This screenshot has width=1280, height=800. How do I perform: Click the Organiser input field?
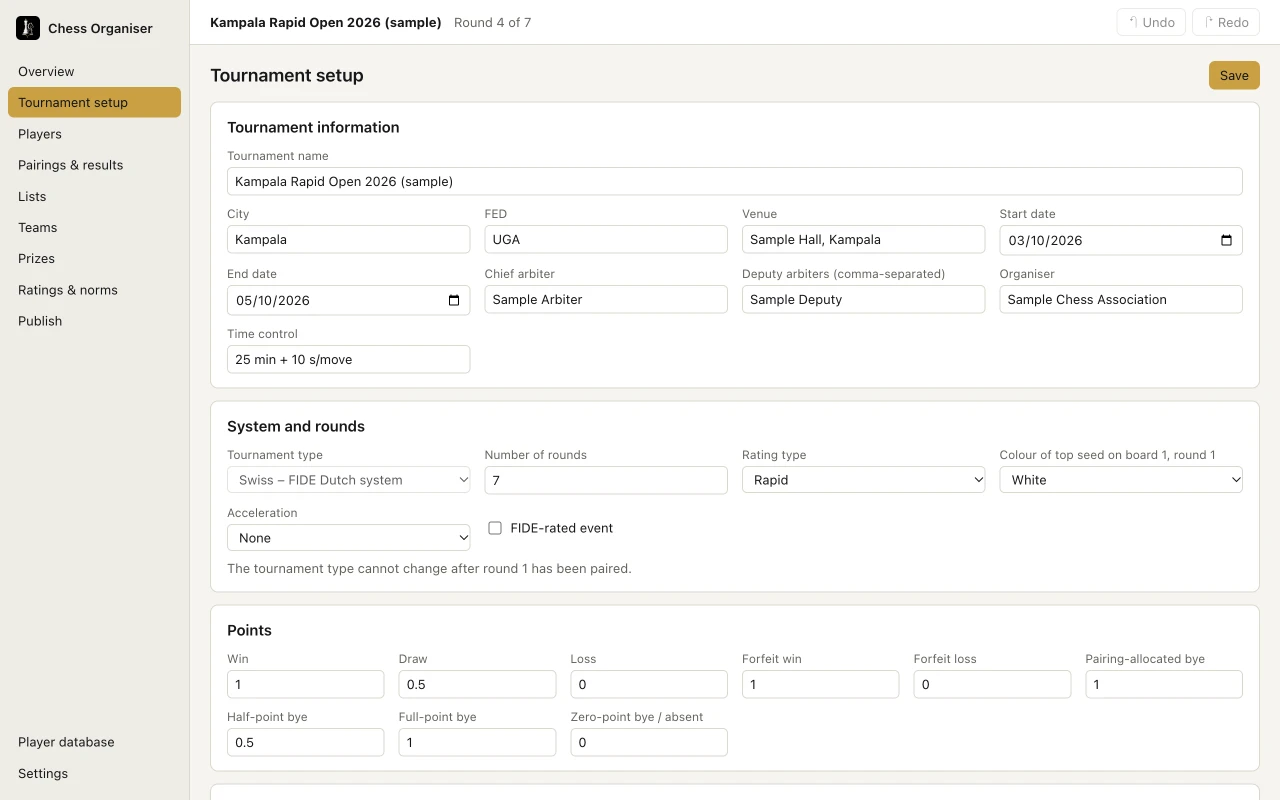(x=1121, y=299)
